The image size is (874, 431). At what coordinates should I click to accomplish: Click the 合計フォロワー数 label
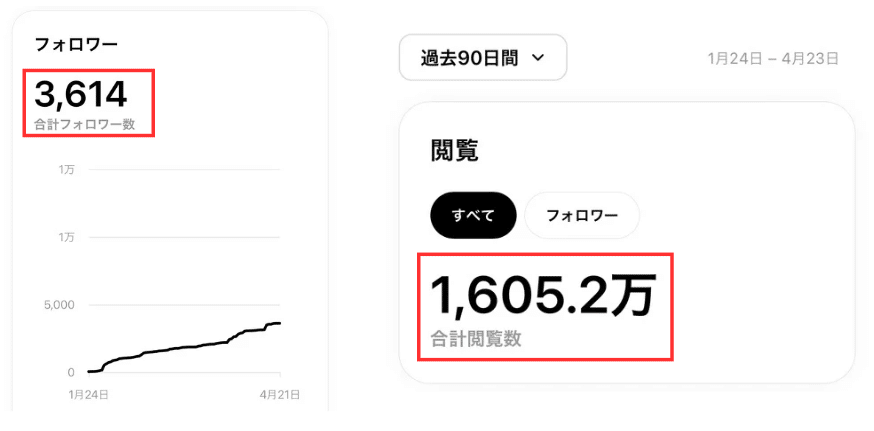pos(84,125)
